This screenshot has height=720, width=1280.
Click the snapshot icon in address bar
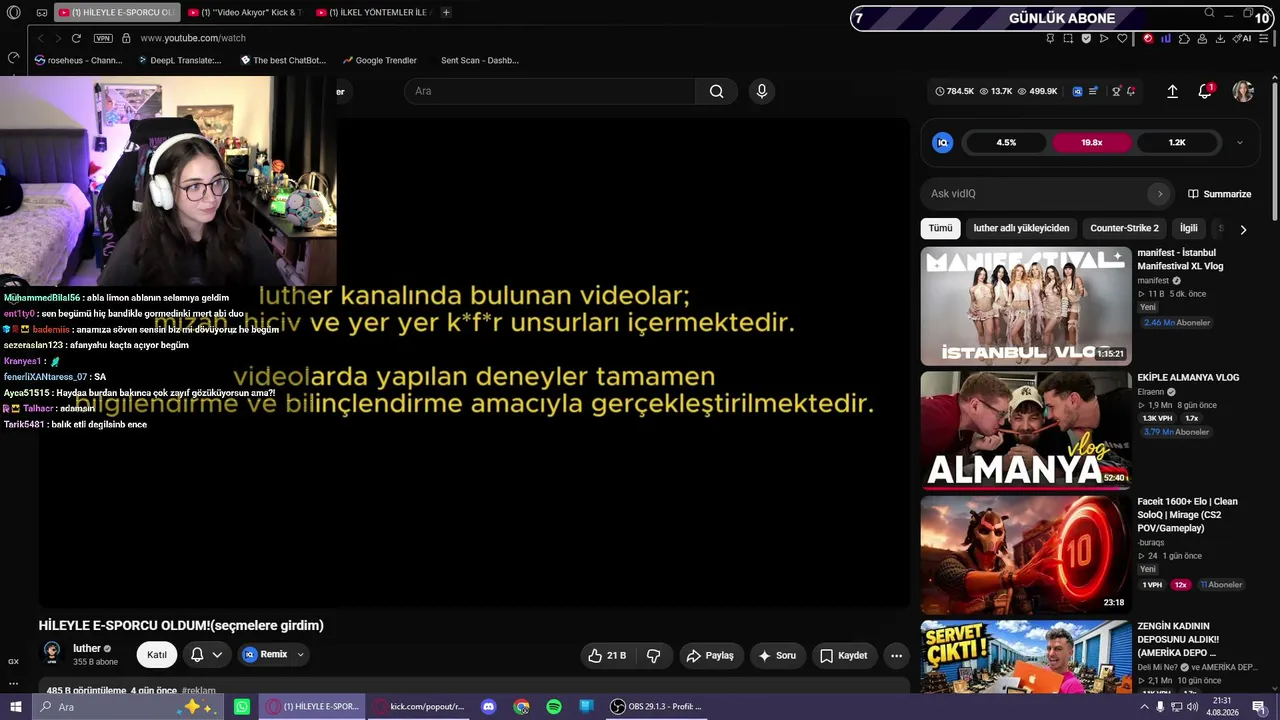point(1068,38)
